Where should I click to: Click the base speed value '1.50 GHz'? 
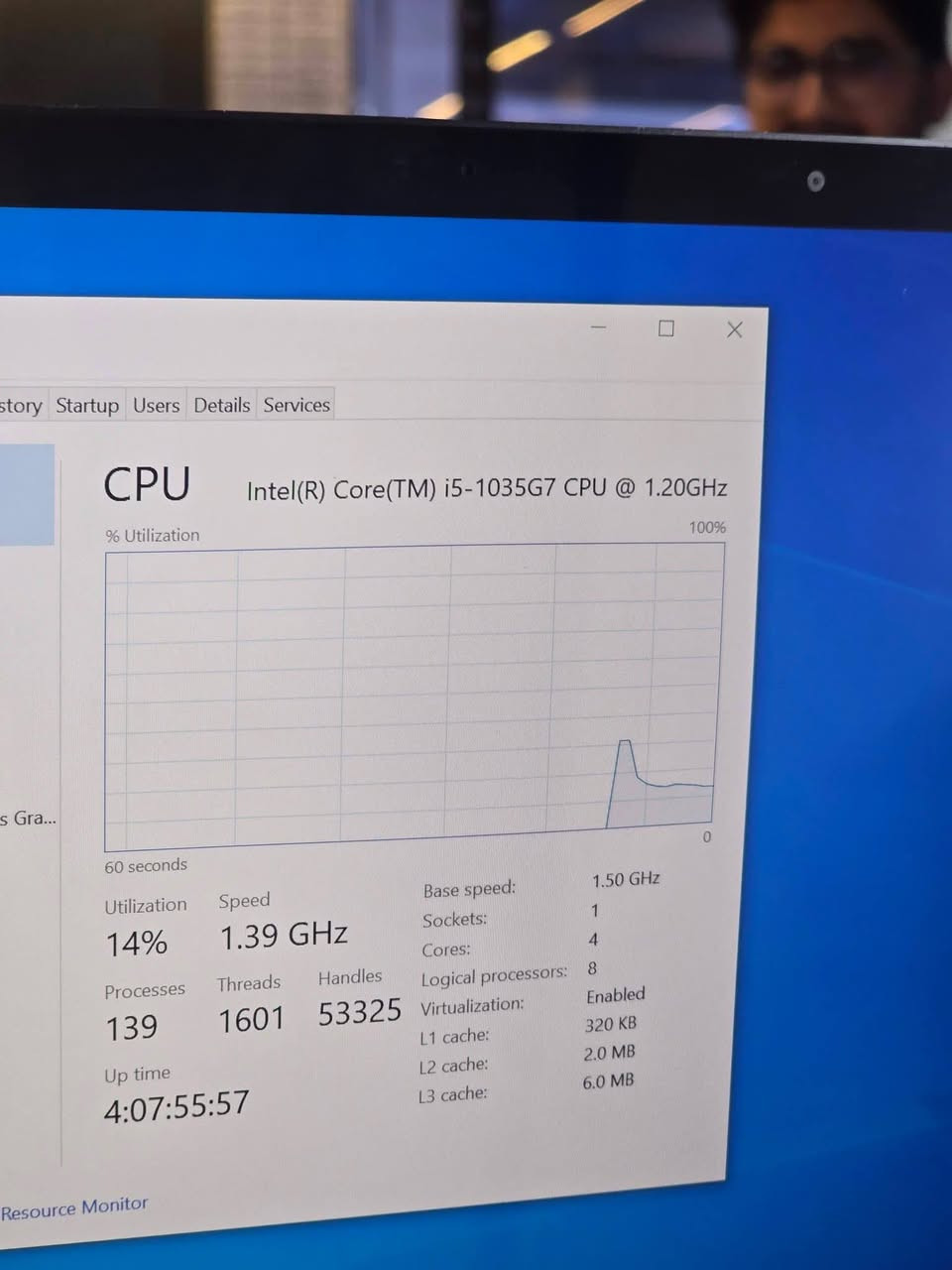point(626,879)
